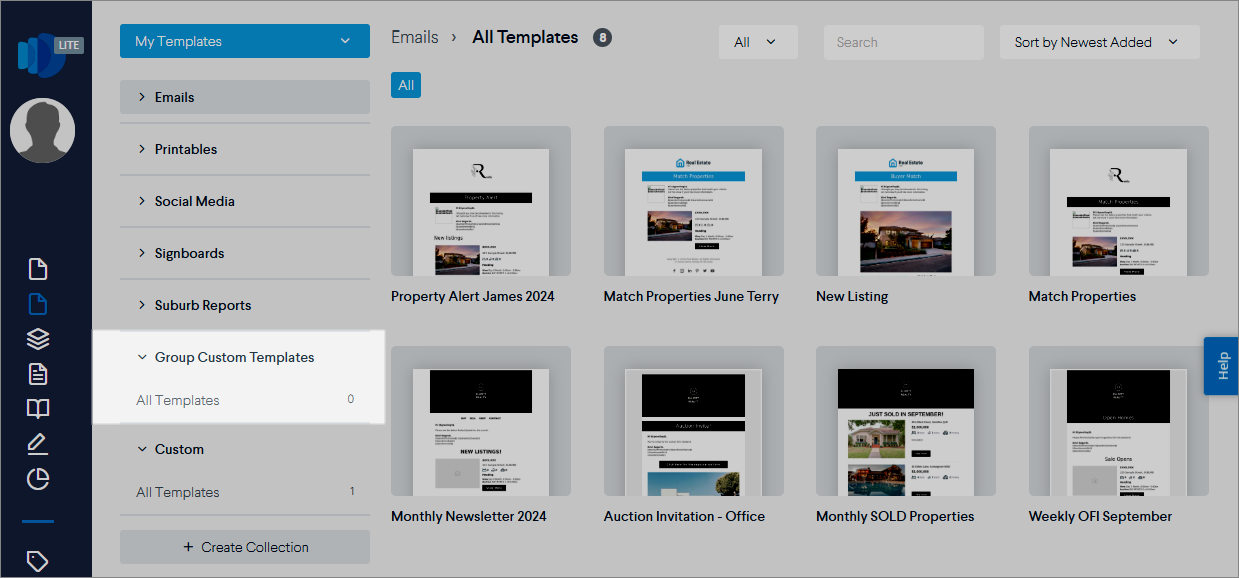1239x578 pixels.
Task: Select All Templates under Custom
Action: tap(245, 492)
